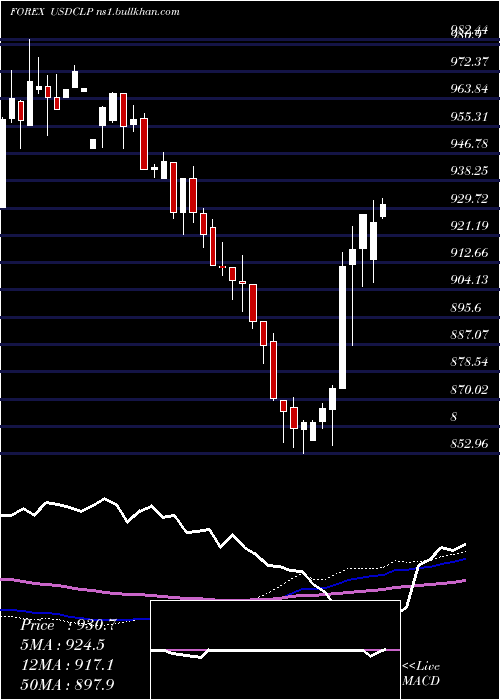Click the 946.78 price level label
The width and height of the screenshot is (500, 700).
(x=469, y=144)
